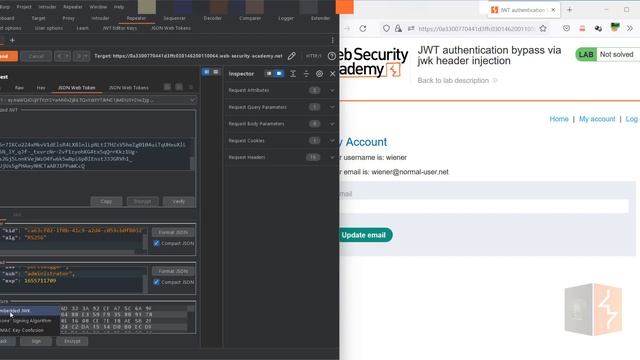This screenshot has width=640, height=360.
Task: Choose Embedded JWK attack option
Action: (x=29, y=311)
